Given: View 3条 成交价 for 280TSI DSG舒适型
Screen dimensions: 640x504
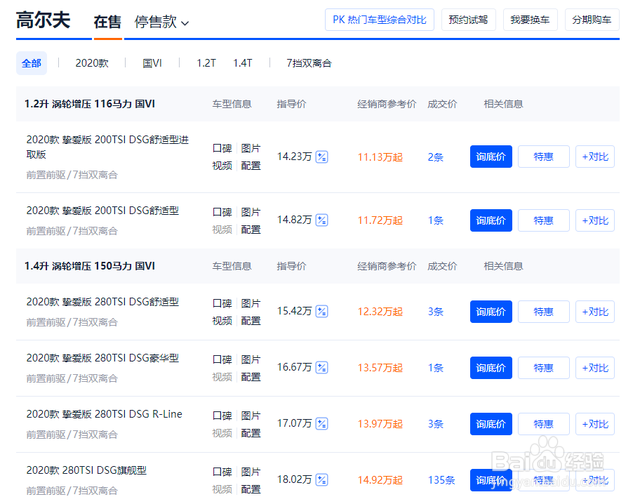Looking at the screenshot, I should (436, 312).
